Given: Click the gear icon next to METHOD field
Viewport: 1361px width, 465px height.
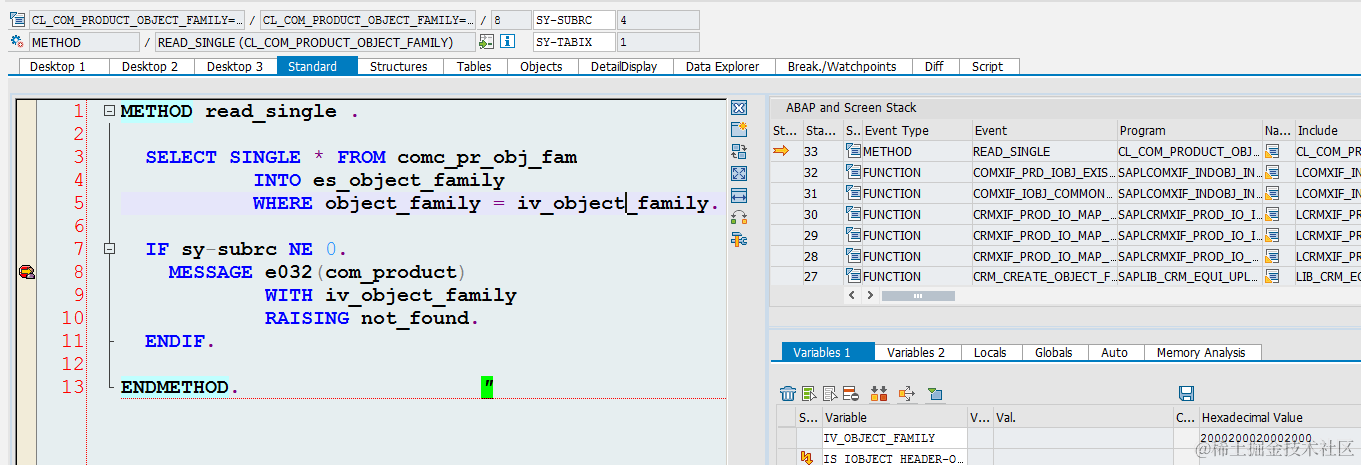Looking at the screenshot, I should point(17,42).
